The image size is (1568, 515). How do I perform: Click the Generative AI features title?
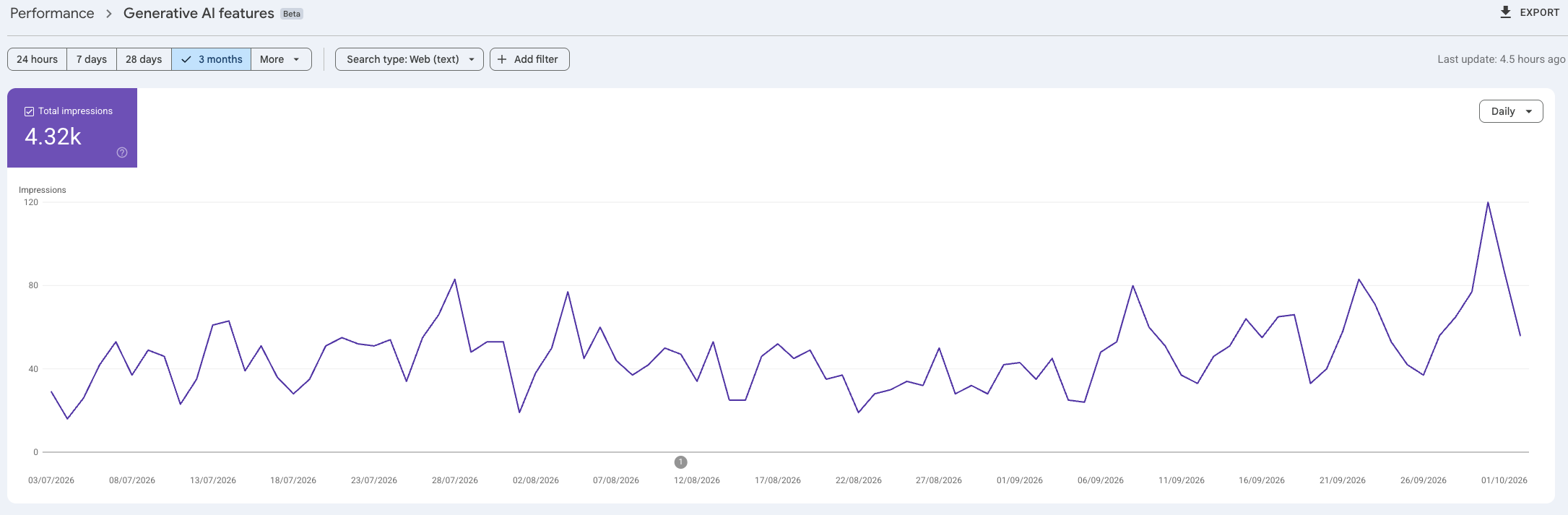[x=199, y=13]
